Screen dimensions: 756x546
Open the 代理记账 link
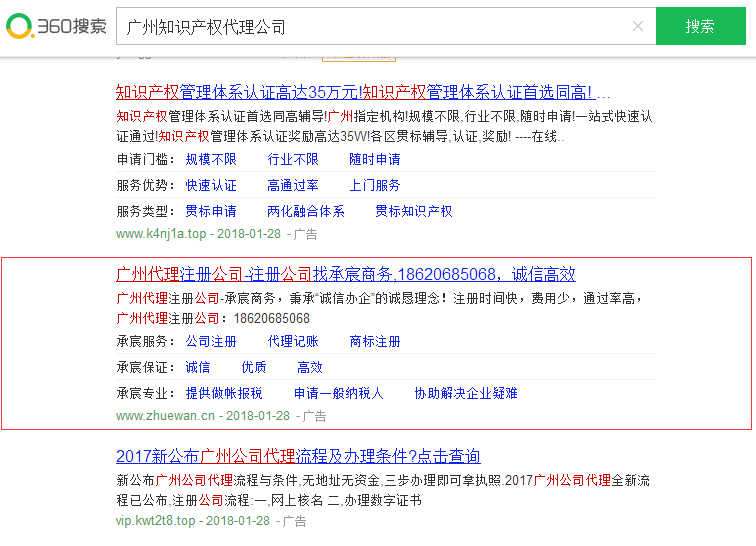click(x=293, y=341)
